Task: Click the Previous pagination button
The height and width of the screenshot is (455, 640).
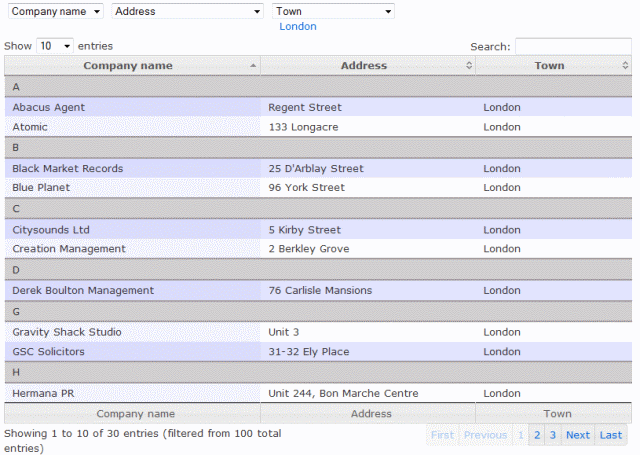Action: [485, 435]
